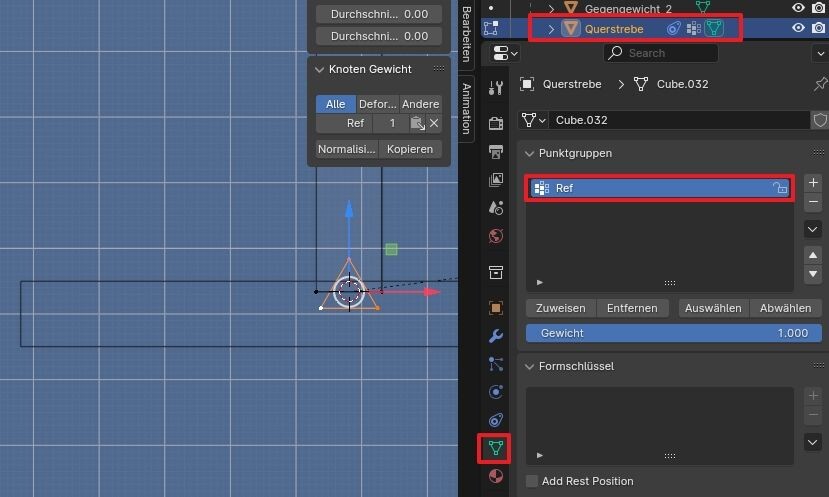Open the vertex group specials dropdown
829x497 pixels.
click(813, 229)
